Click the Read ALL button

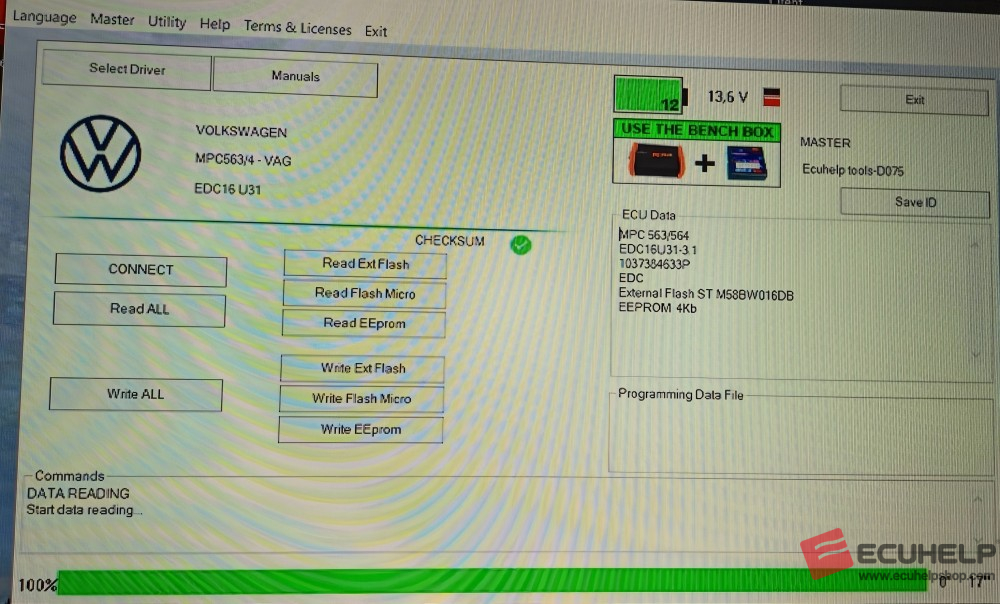click(x=139, y=309)
